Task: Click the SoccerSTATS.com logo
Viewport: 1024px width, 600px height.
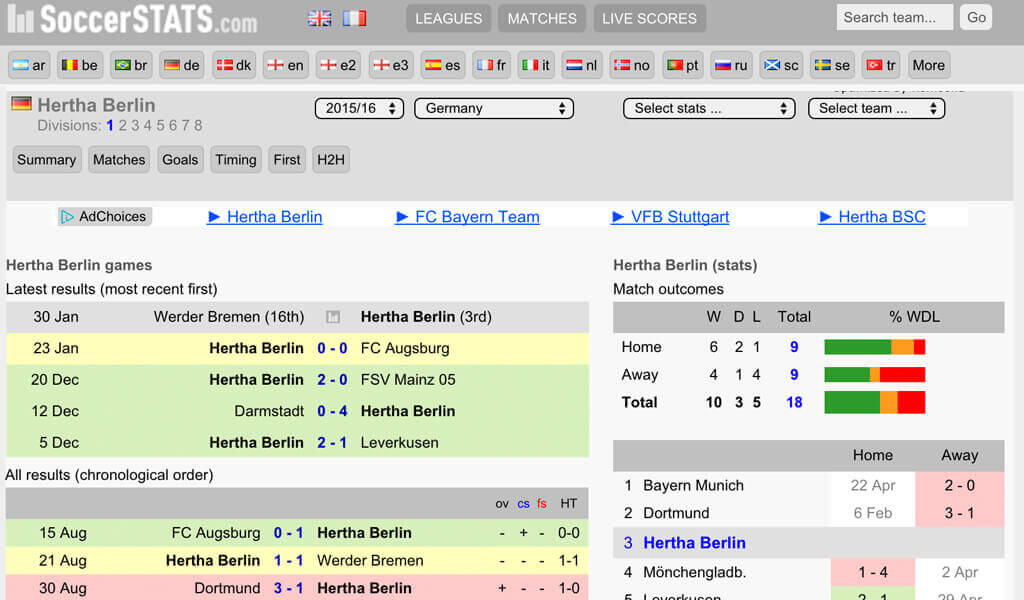Action: [x=133, y=19]
